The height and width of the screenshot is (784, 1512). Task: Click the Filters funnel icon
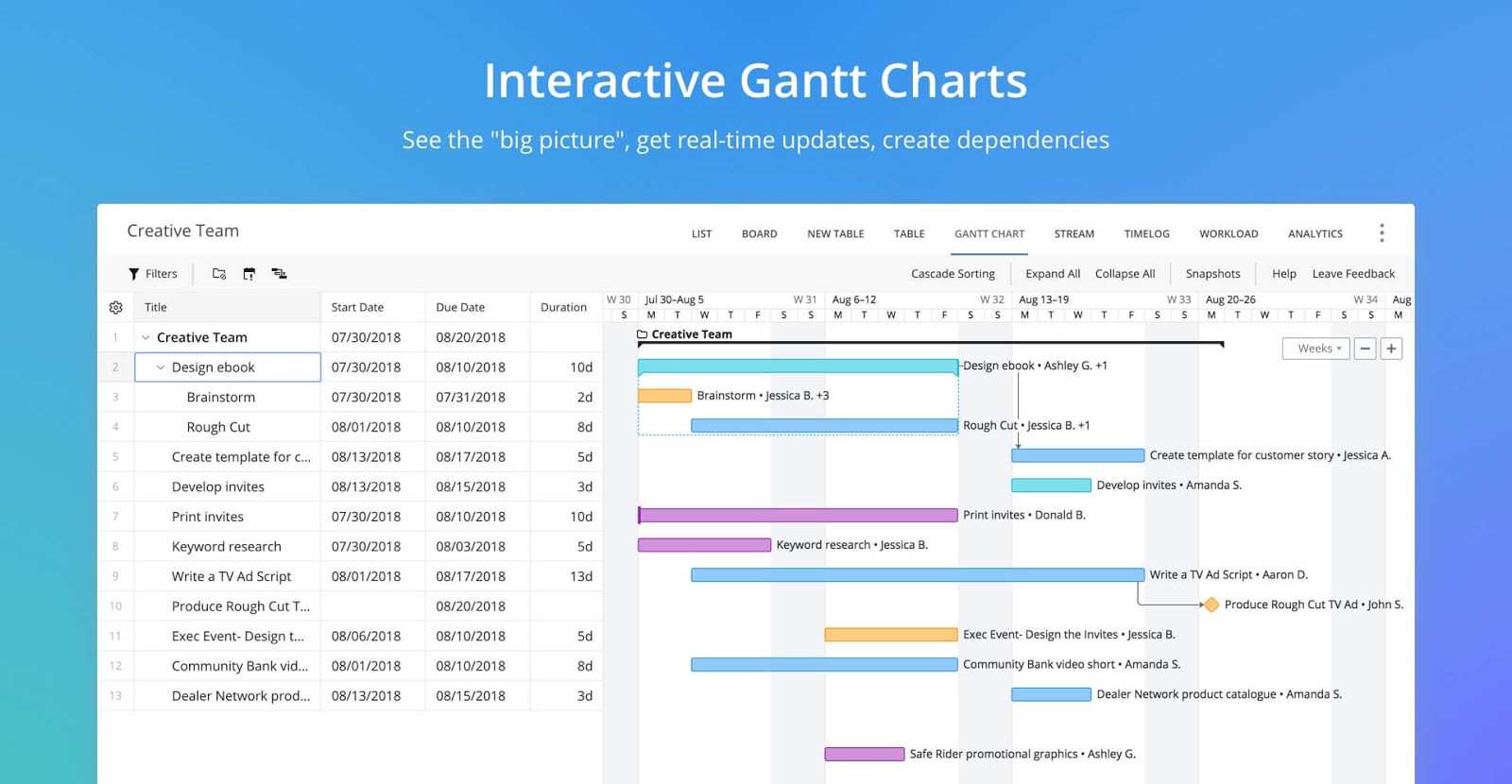[133, 274]
